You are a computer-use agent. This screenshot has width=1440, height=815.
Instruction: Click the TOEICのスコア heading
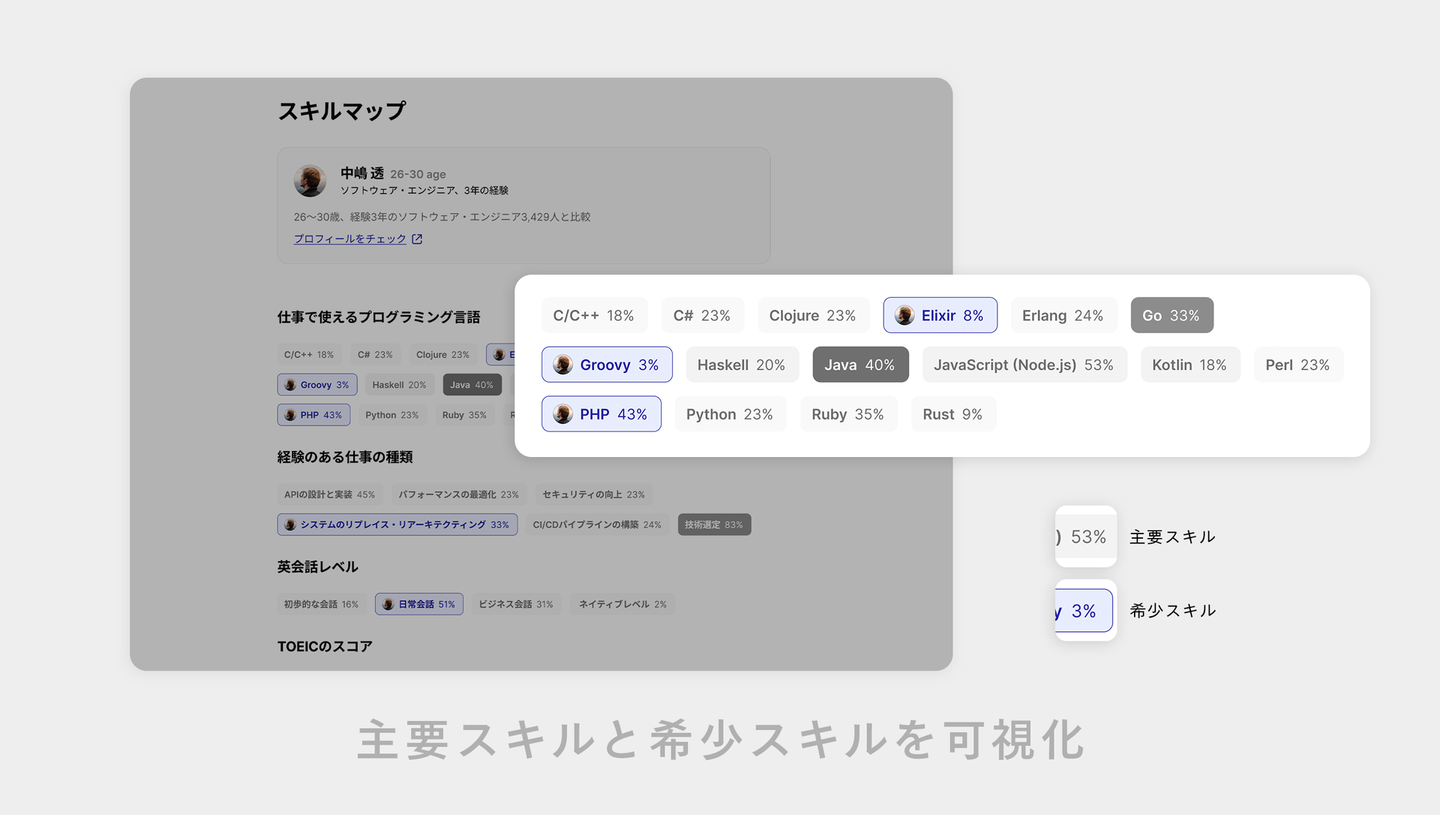[x=325, y=647]
